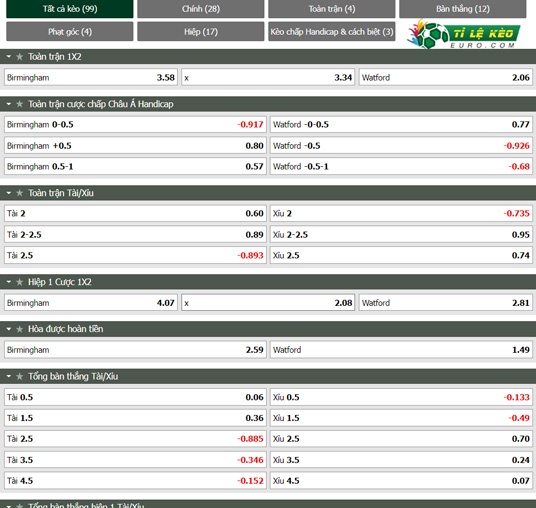Choose Xỉu 2 at -0.735
This screenshot has height=508, width=536.
point(401,213)
